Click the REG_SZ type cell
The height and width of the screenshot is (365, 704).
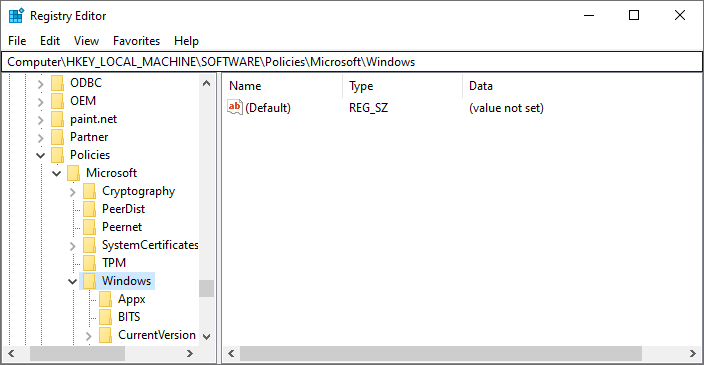(369, 108)
